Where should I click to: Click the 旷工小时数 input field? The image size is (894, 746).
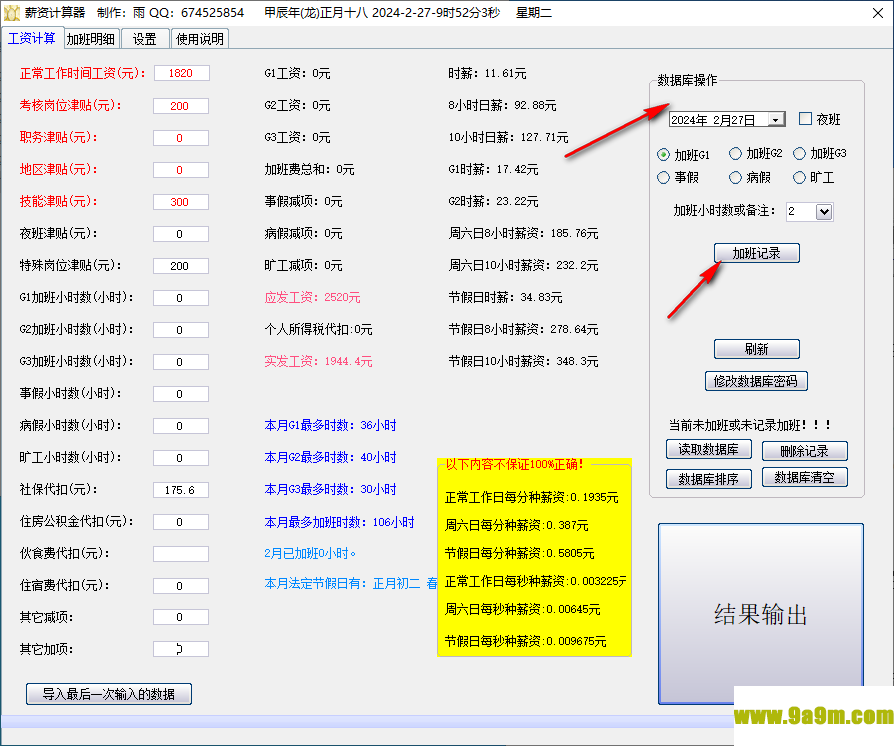181,457
